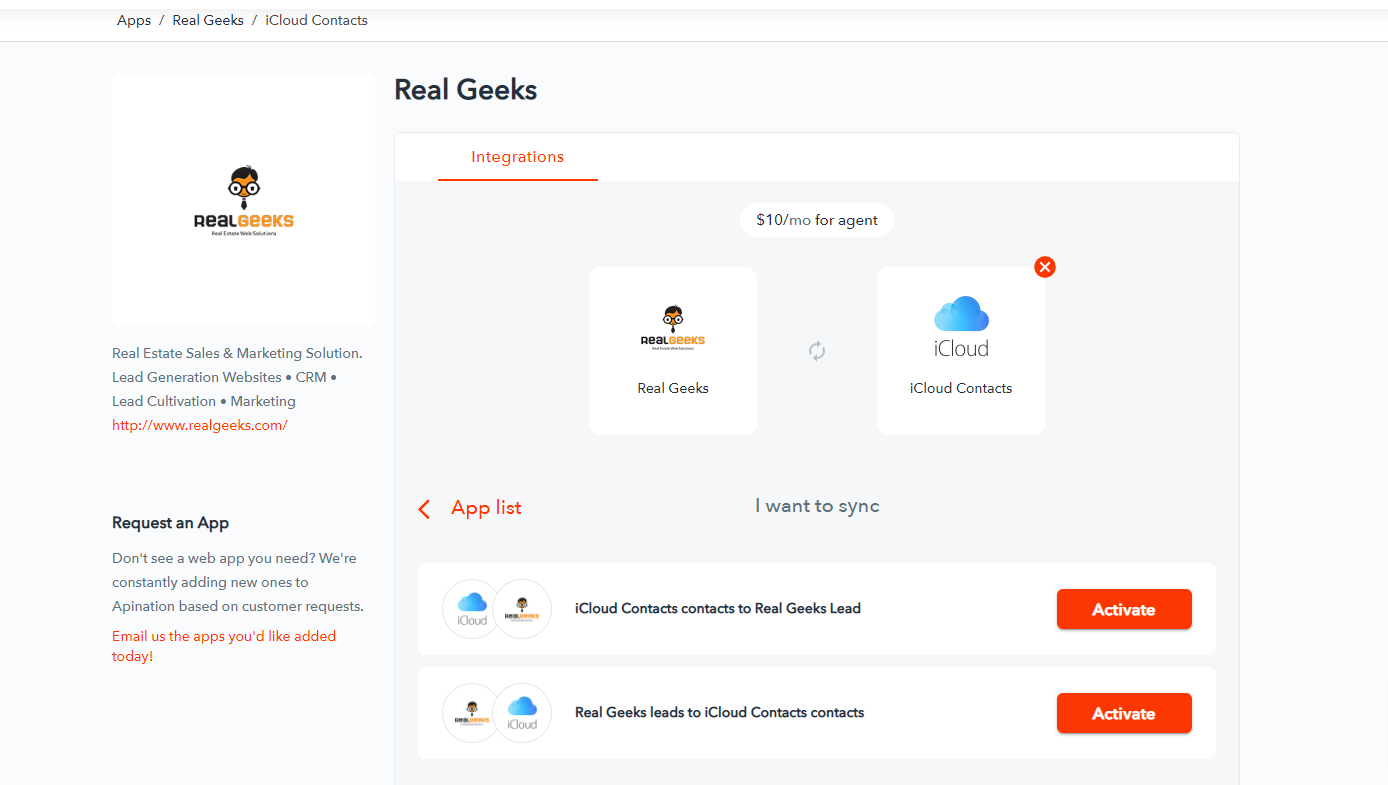Click 'Real Geeks leads to iCloud Contacts contacts' text
The image size is (1388, 785).
tap(719, 712)
